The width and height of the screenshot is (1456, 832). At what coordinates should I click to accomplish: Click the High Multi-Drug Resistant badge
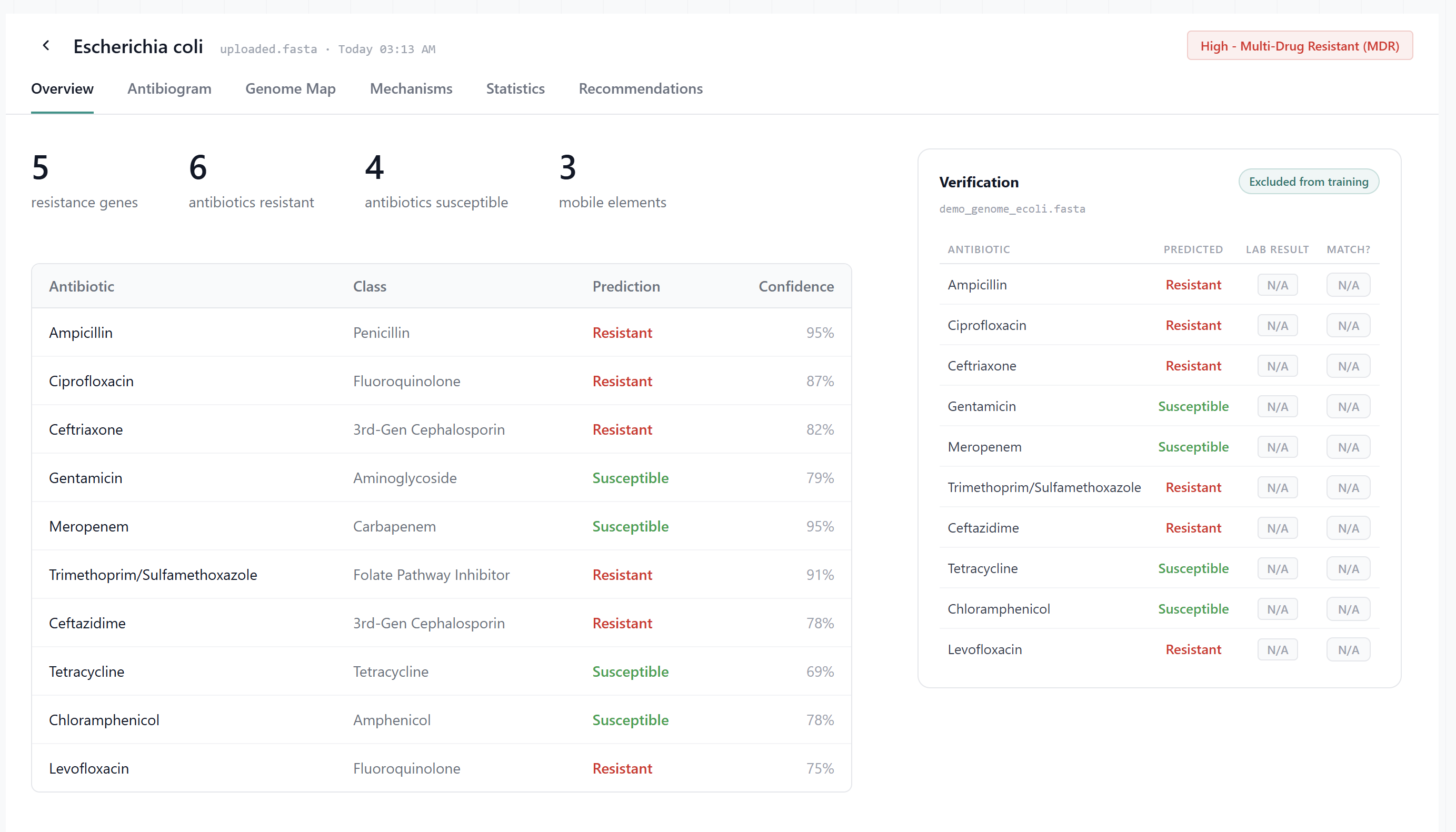coord(1299,46)
